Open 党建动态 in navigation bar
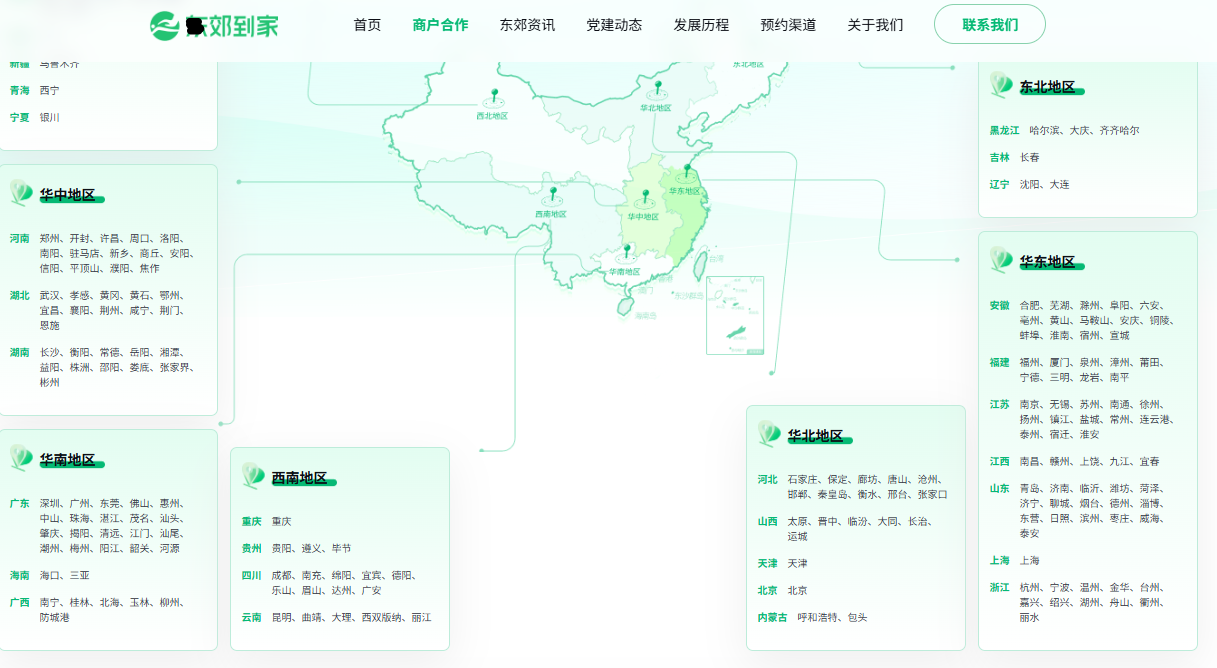Screen dimensions: 1217x668 614,25
